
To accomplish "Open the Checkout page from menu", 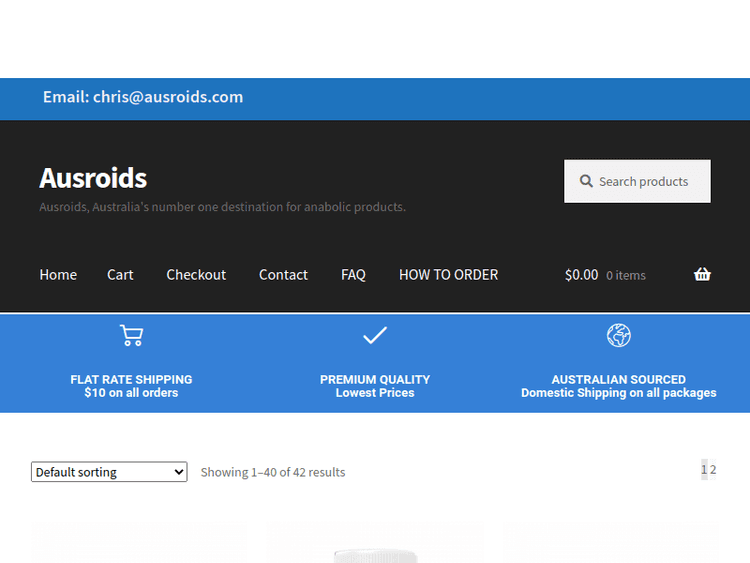I will point(196,275).
